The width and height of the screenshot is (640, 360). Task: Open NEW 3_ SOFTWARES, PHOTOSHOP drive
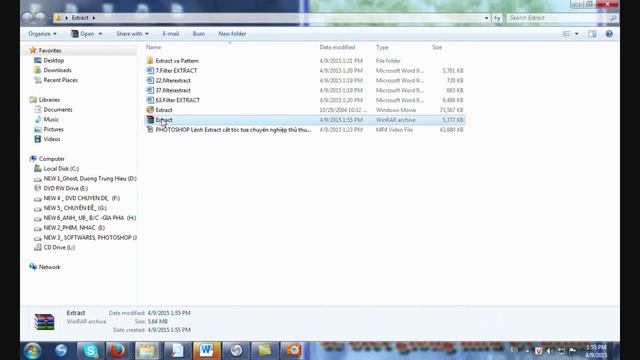90,238
